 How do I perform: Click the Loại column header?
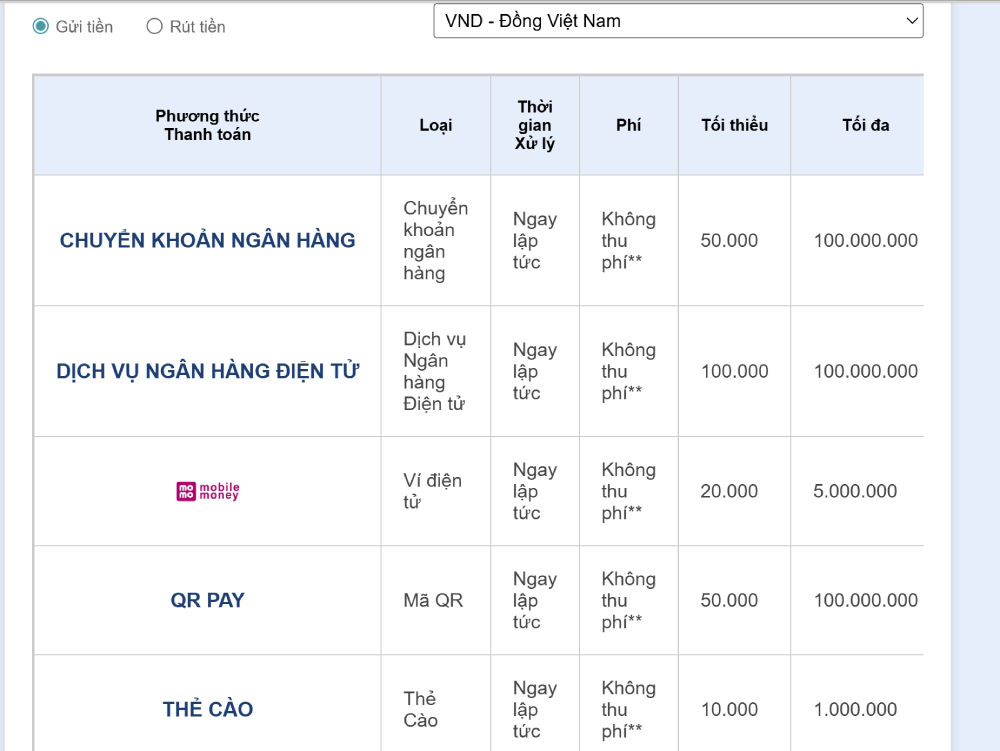(435, 125)
